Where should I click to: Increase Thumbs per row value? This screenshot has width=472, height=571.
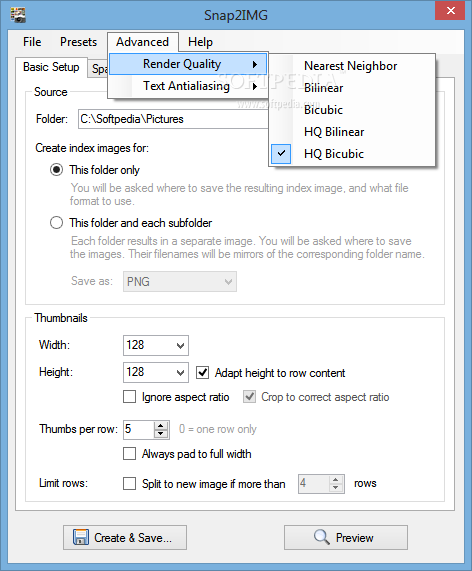[161, 425]
